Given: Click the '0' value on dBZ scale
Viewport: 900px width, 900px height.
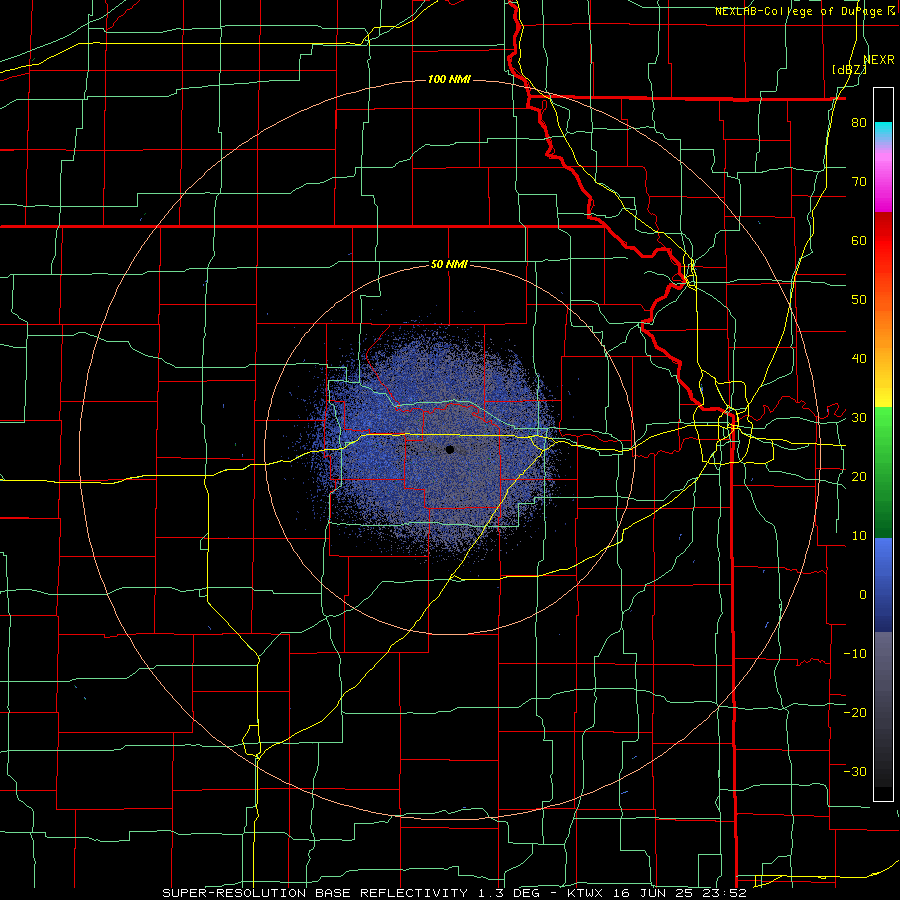Looking at the screenshot, I should pos(863,595).
